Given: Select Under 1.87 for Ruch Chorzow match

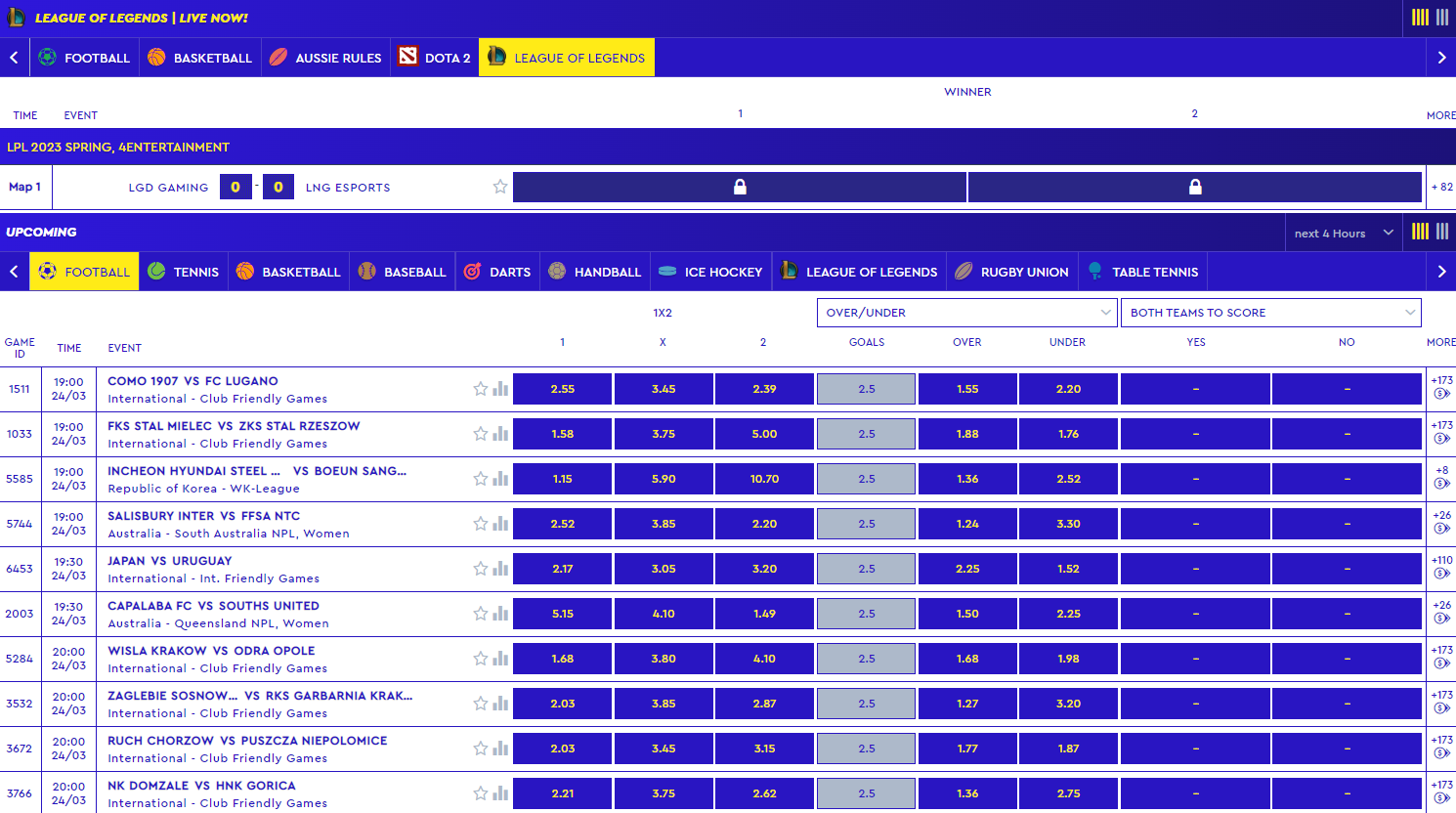Looking at the screenshot, I should [1068, 749].
